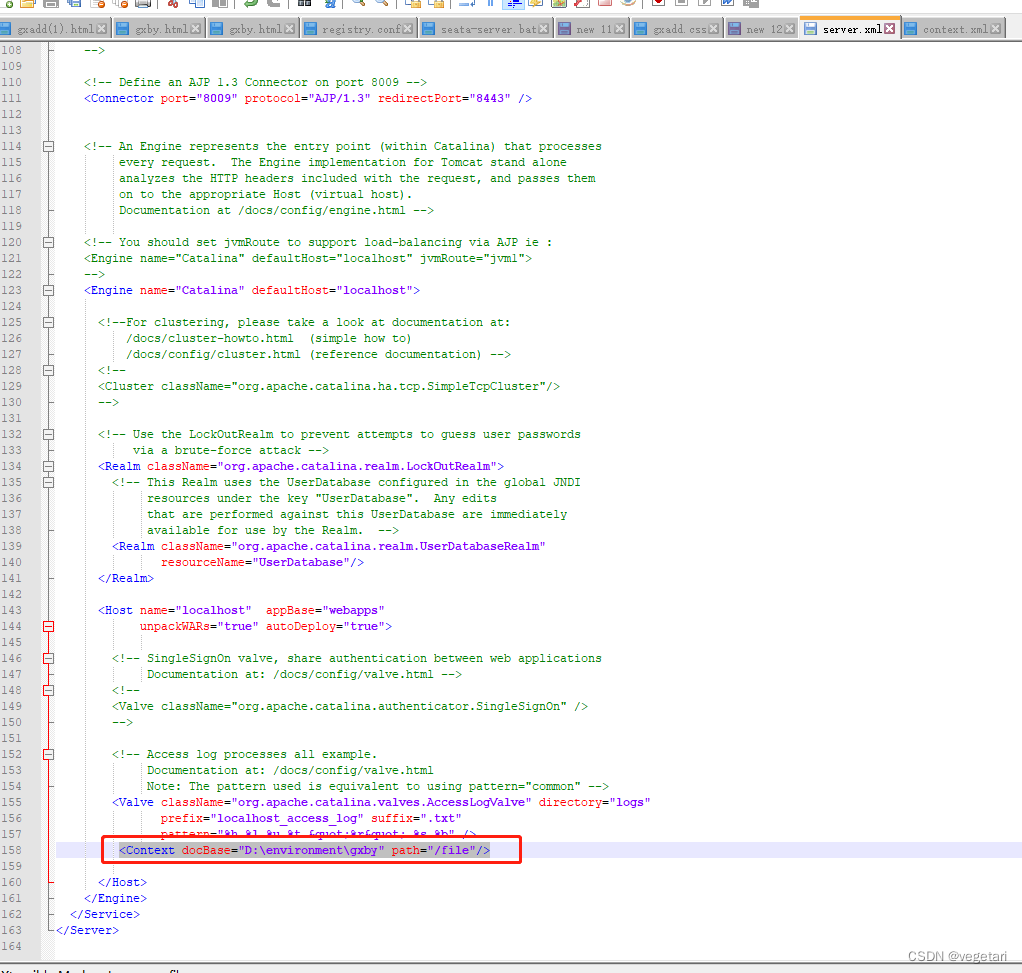The image size is (1022, 973).
Task: Close the registry.conf tab
Action: (407, 29)
